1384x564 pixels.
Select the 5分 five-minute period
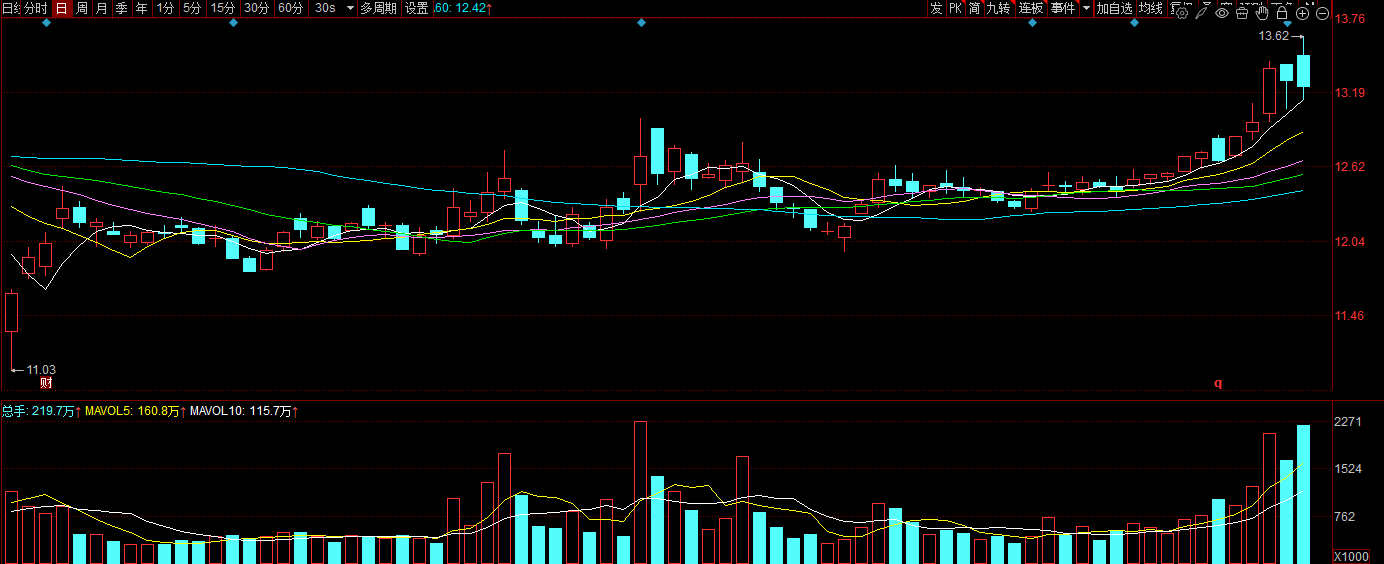[x=192, y=8]
